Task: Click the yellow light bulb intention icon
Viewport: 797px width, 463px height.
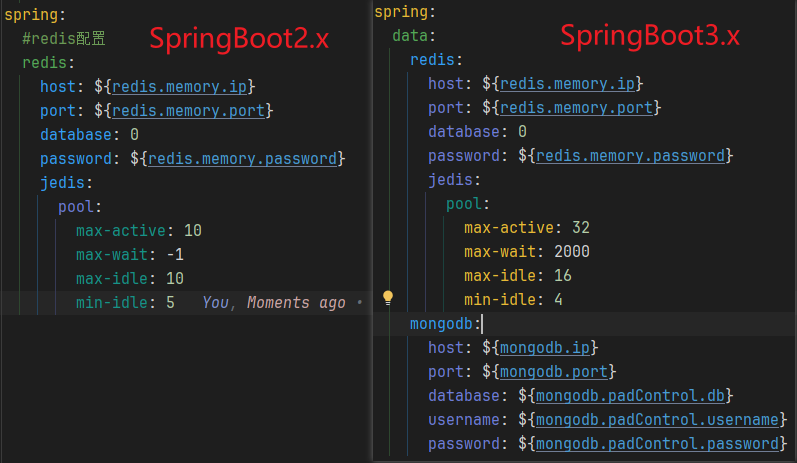Action: tap(388, 298)
